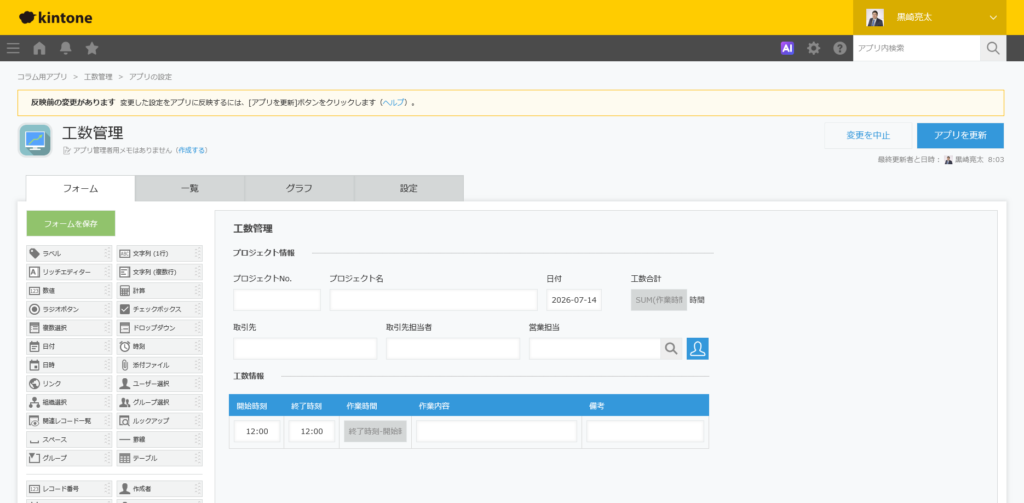This screenshot has height=503, width=1024.
Task: Click the アプリを更新 button
Action: [960, 135]
